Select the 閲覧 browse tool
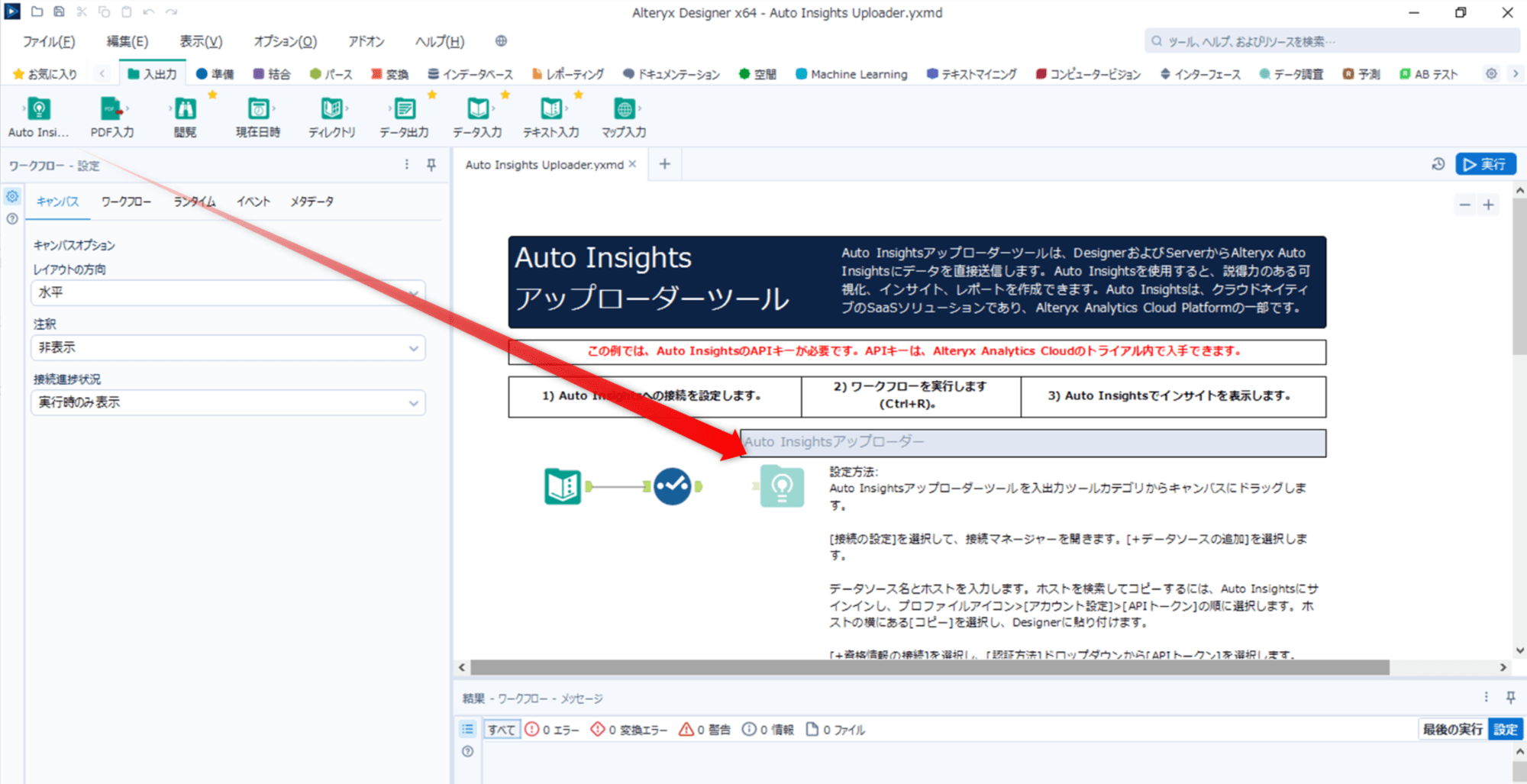Image resolution: width=1527 pixels, height=784 pixels. click(185, 117)
